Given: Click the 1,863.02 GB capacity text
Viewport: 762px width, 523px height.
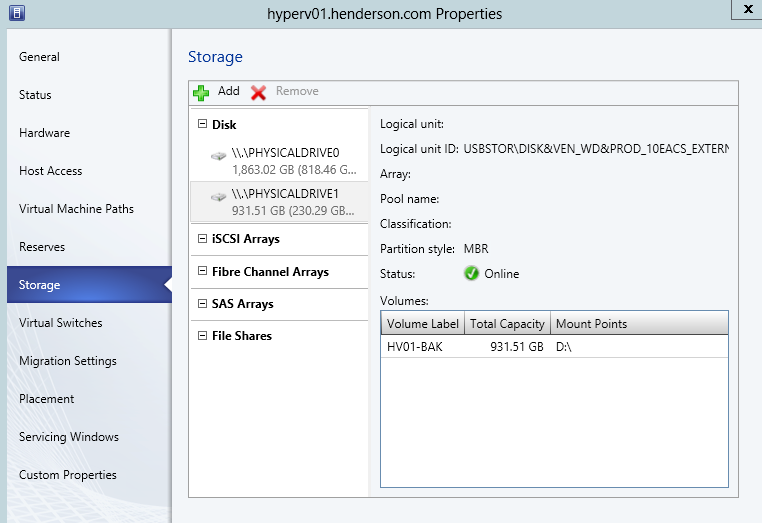Looking at the screenshot, I should (x=294, y=170).
